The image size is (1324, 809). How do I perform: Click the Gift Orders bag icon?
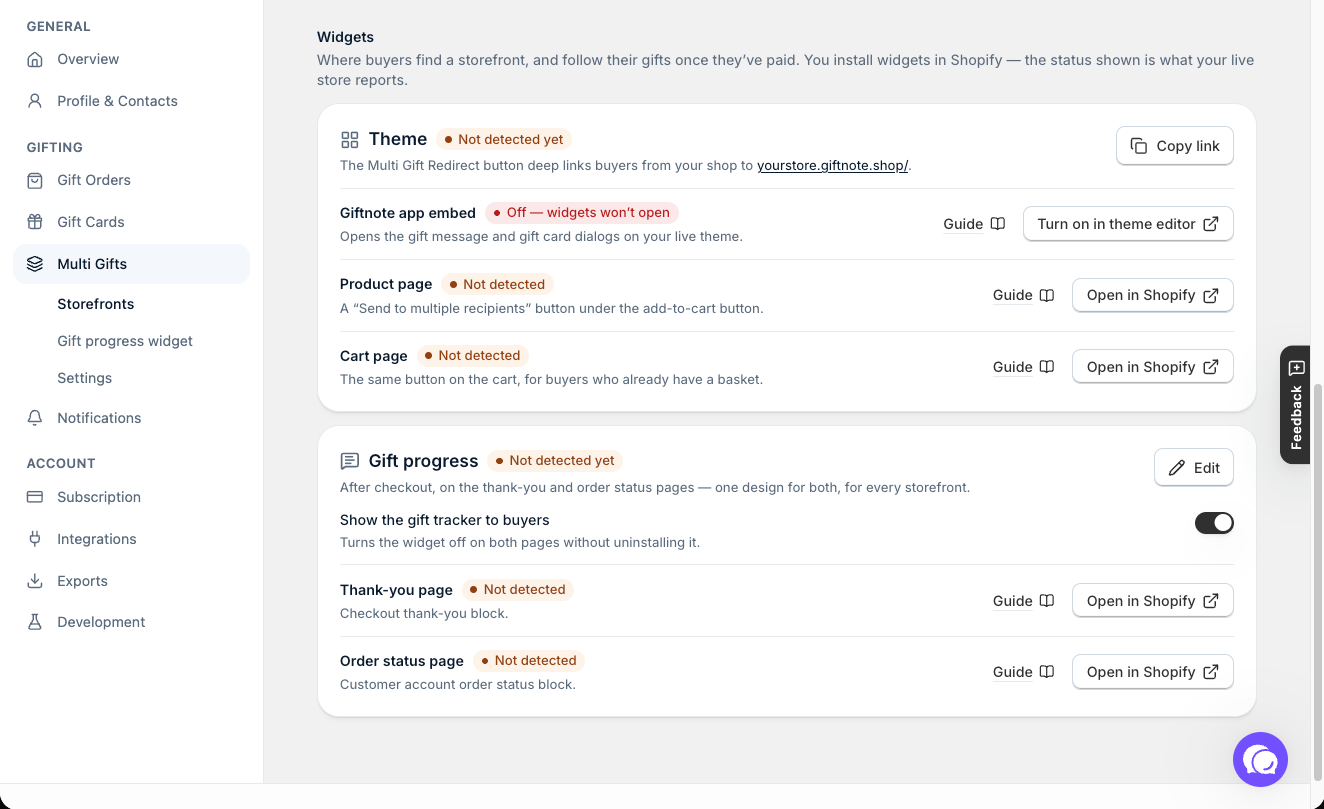pos(35,180)
